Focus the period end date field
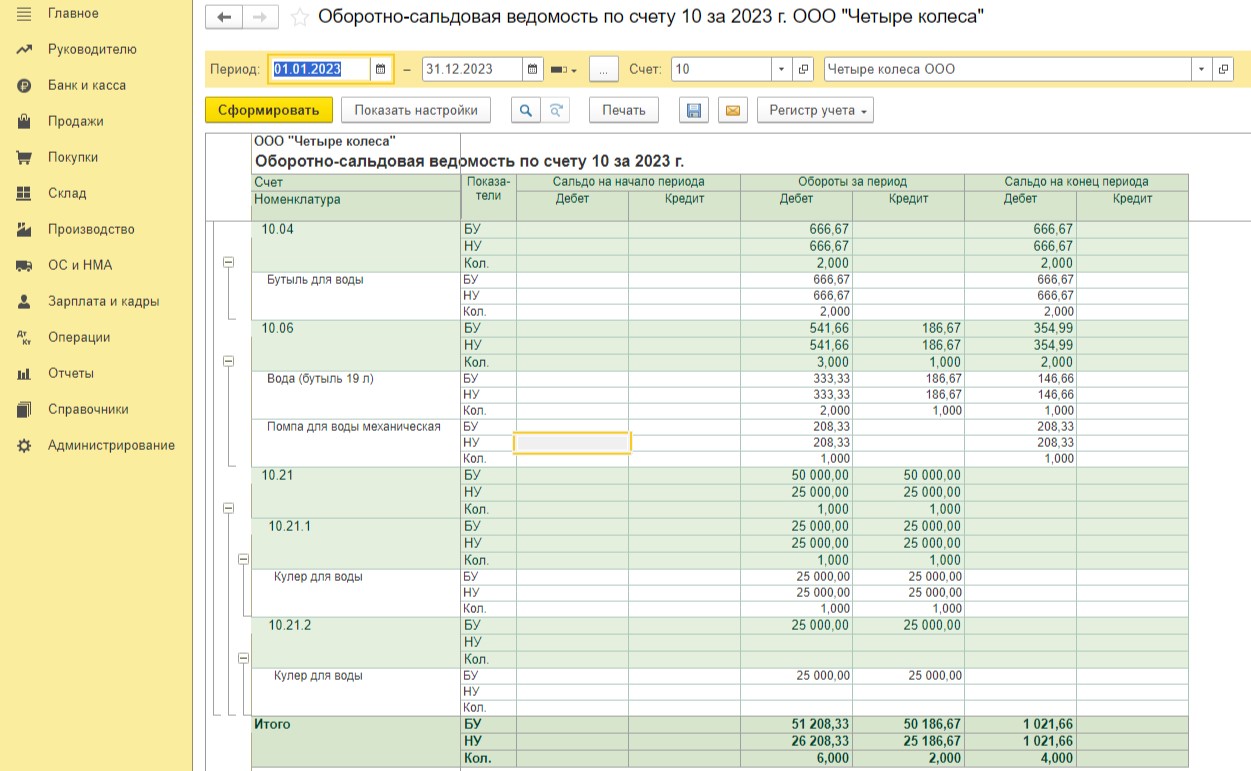Viewport: 1251px width, 771px height. tap(472, 69)
